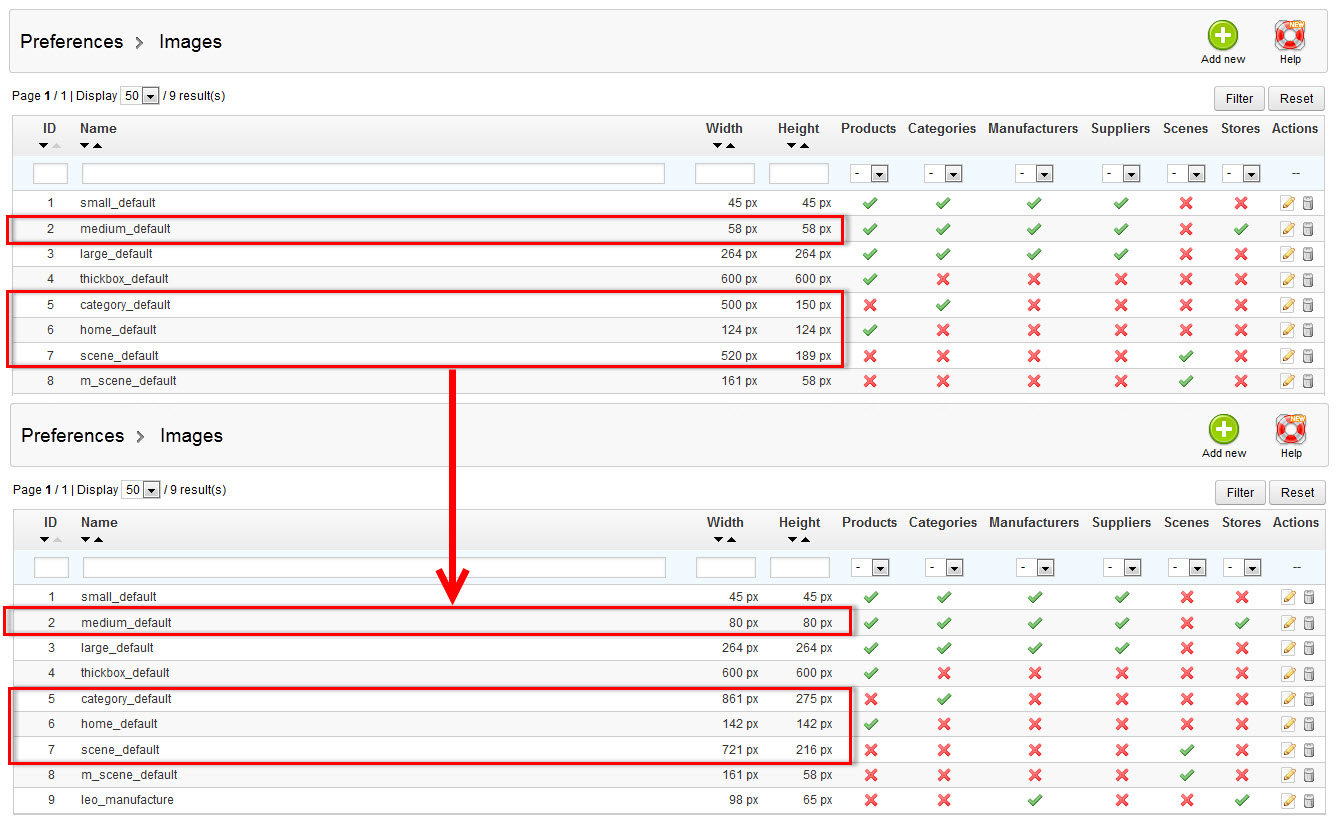Sort Name descending arrow in upper table
The image size is (1337, 823).
click(85, 146)
